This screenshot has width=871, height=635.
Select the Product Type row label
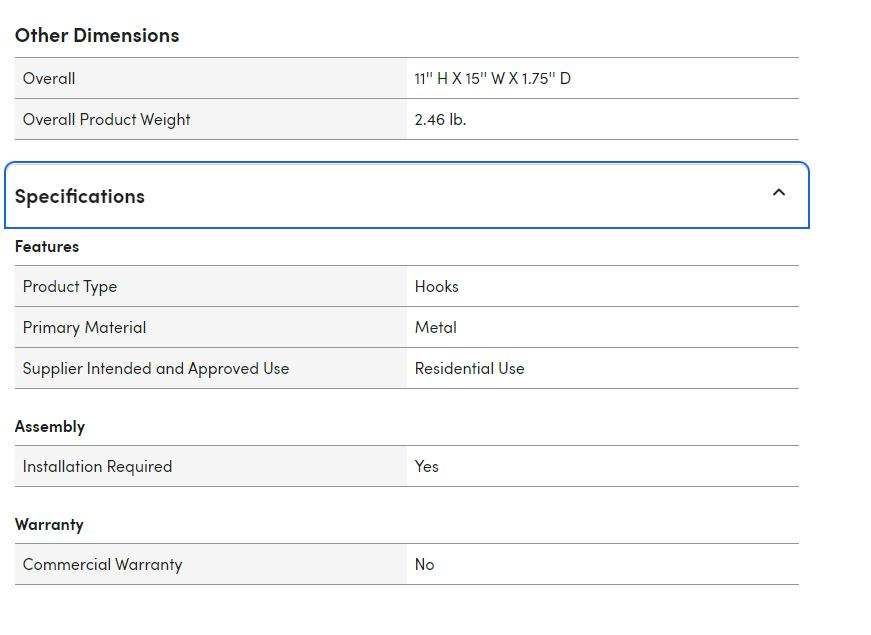coord(70,286)
